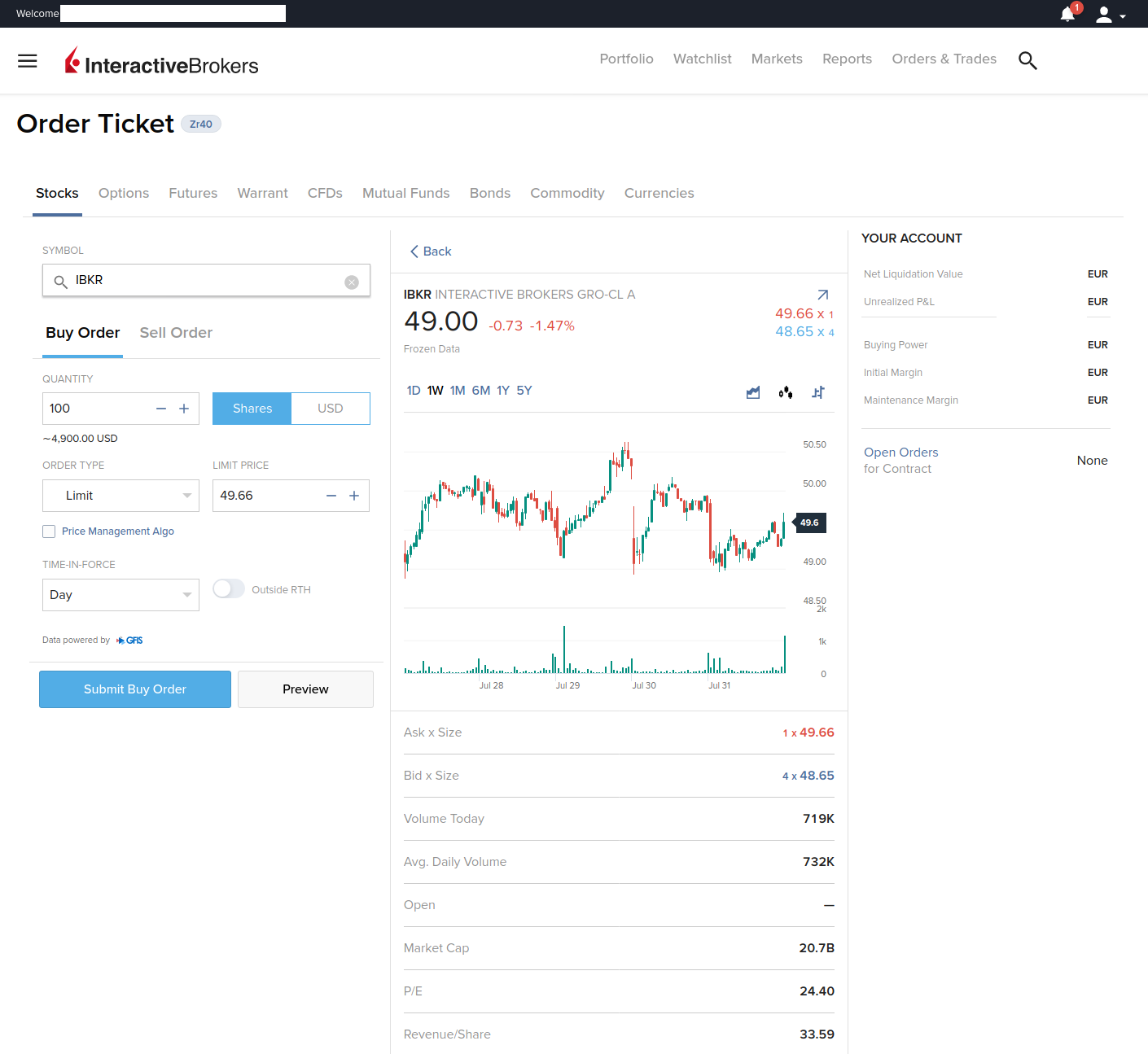The width and height of the screenshot is (1148, 1054).
Task: Set chart range to 1W
Action: point(436,391)
